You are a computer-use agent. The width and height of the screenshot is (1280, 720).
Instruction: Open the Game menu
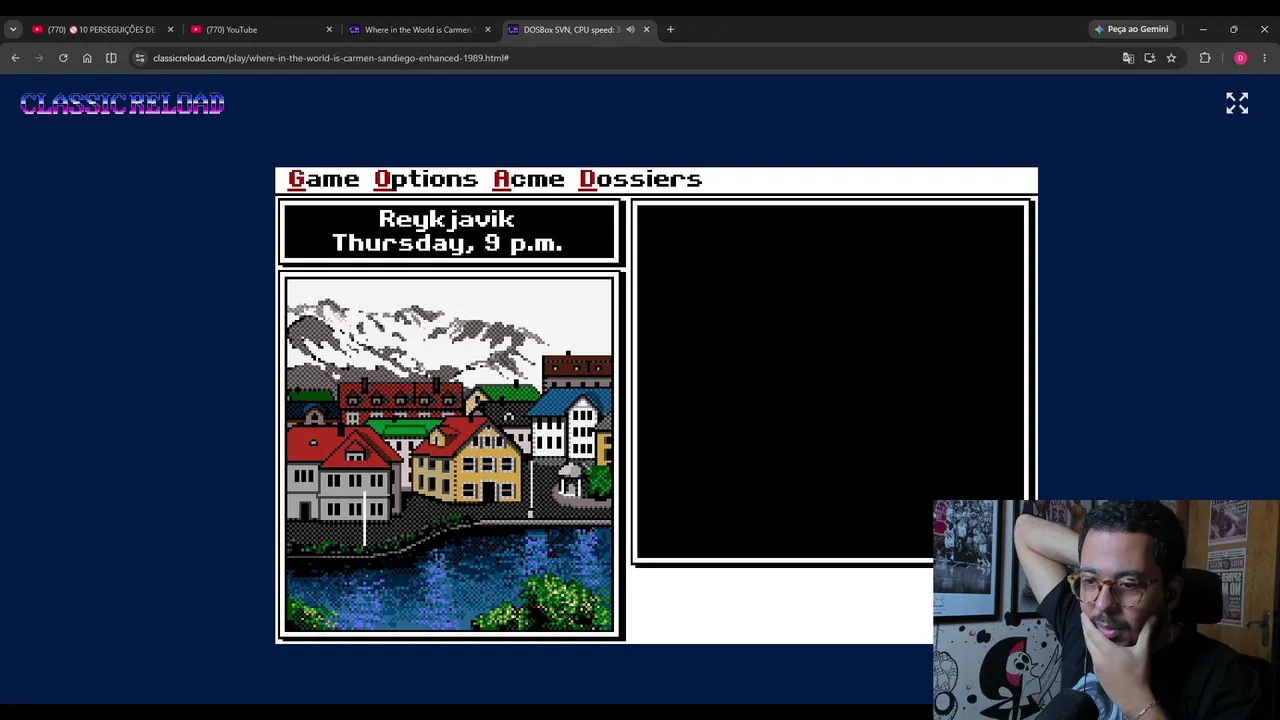323,179
